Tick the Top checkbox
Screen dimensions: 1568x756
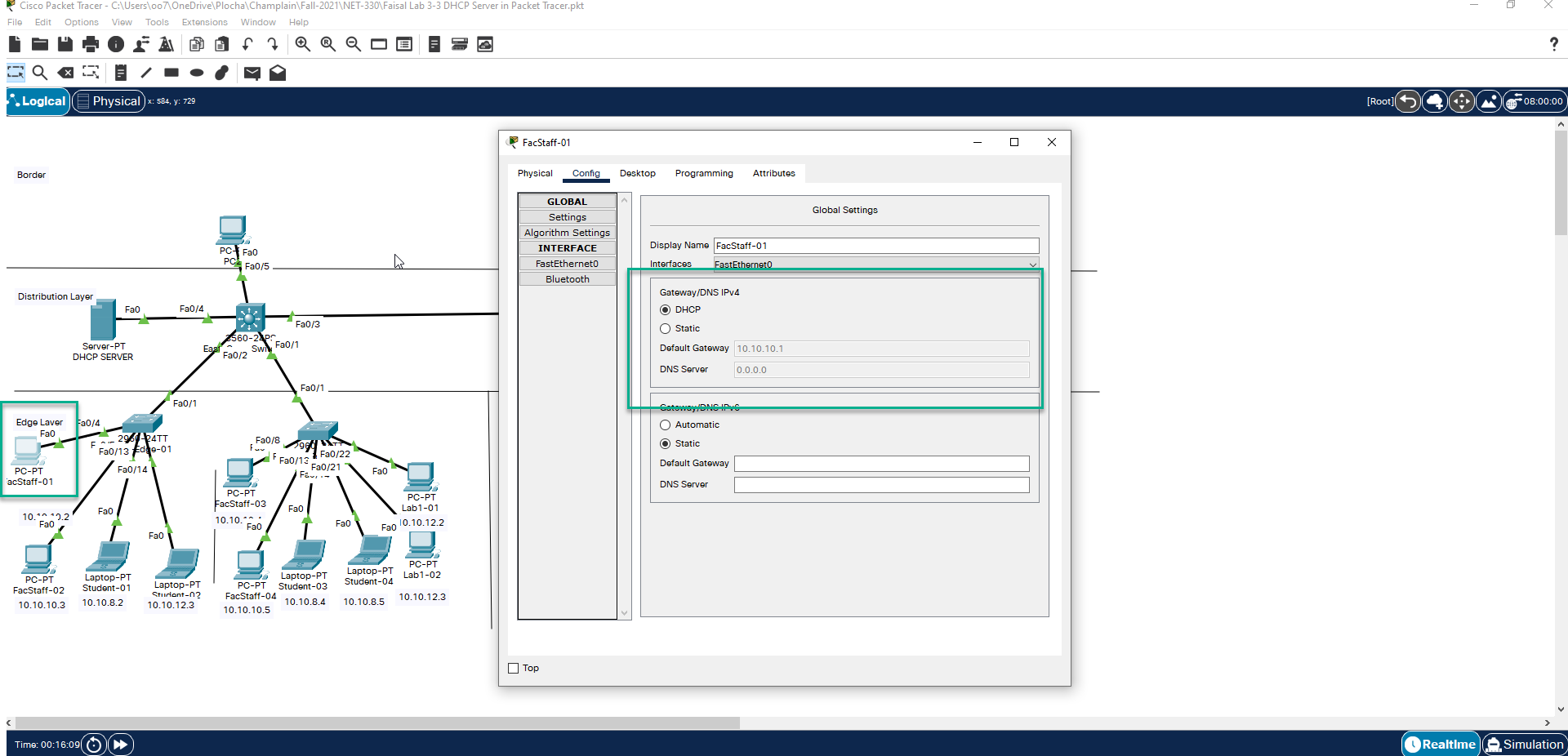click(x=514, y=668)
